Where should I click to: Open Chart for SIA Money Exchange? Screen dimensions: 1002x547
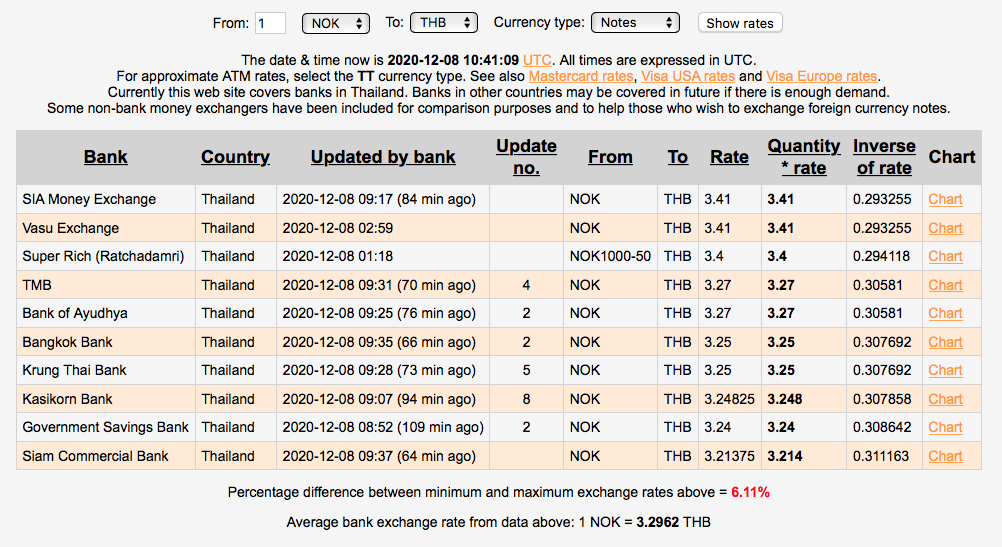(945, 199)
